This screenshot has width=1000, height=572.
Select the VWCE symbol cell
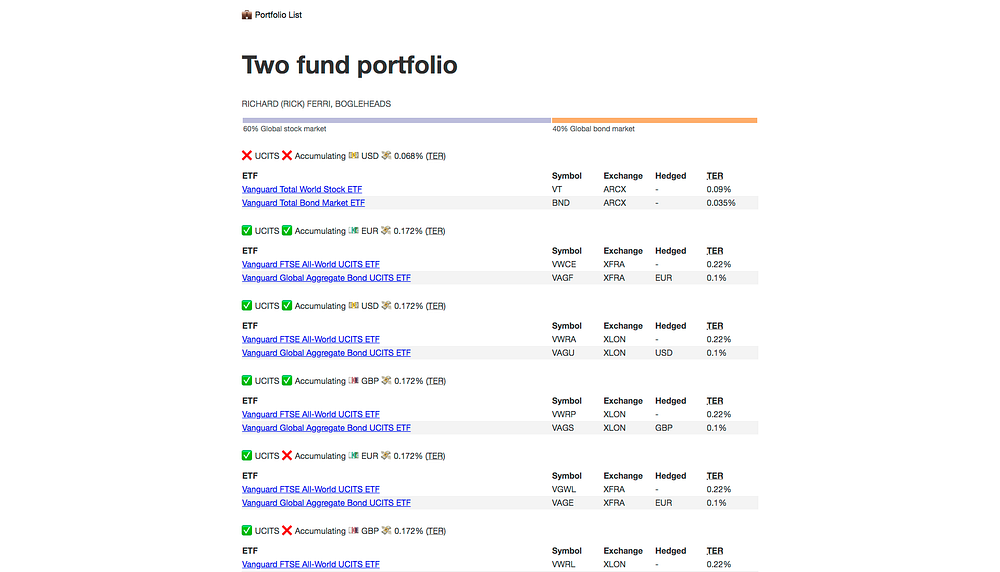tap(564, 264)
